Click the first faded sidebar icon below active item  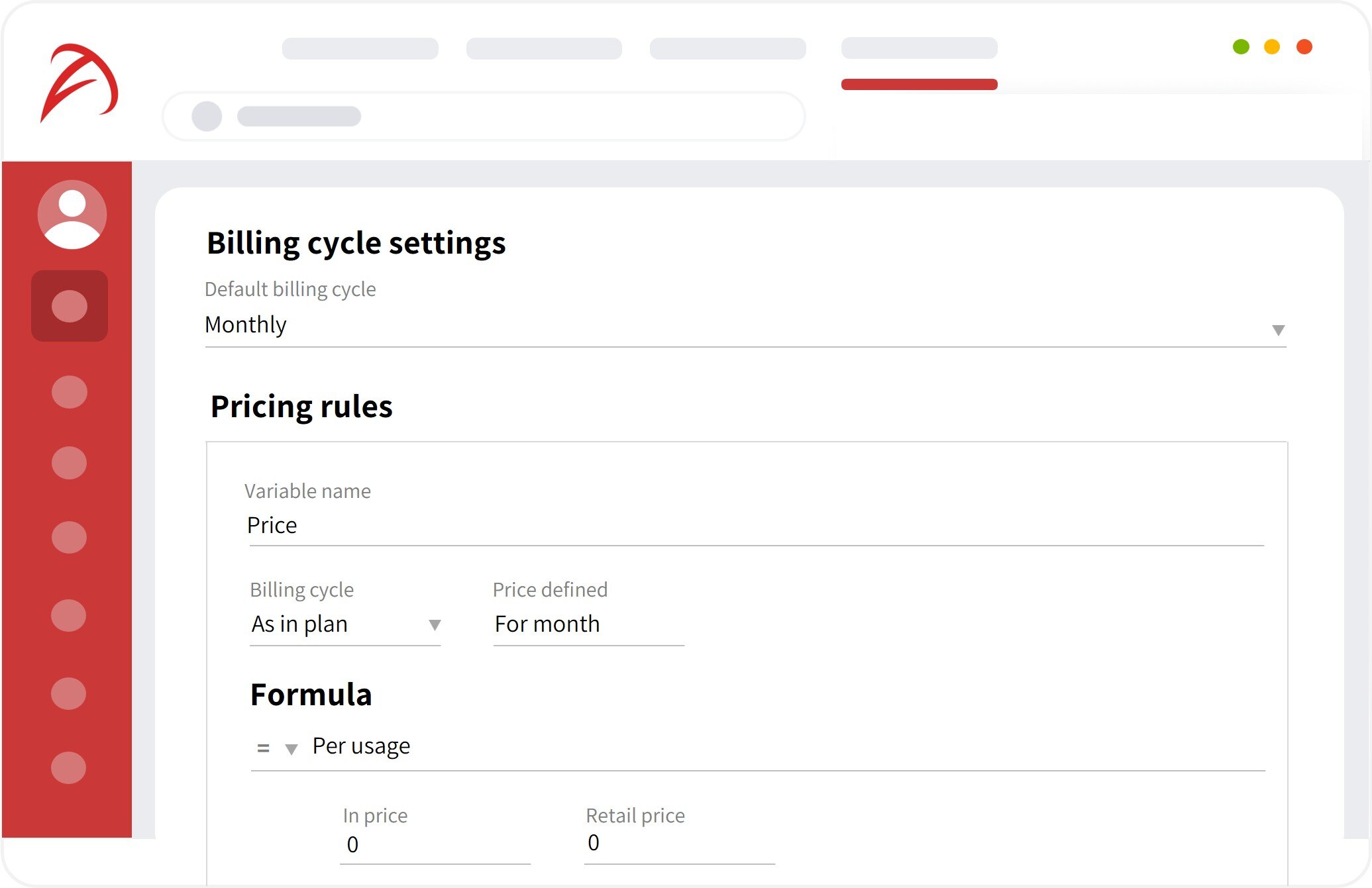point(69,392)
